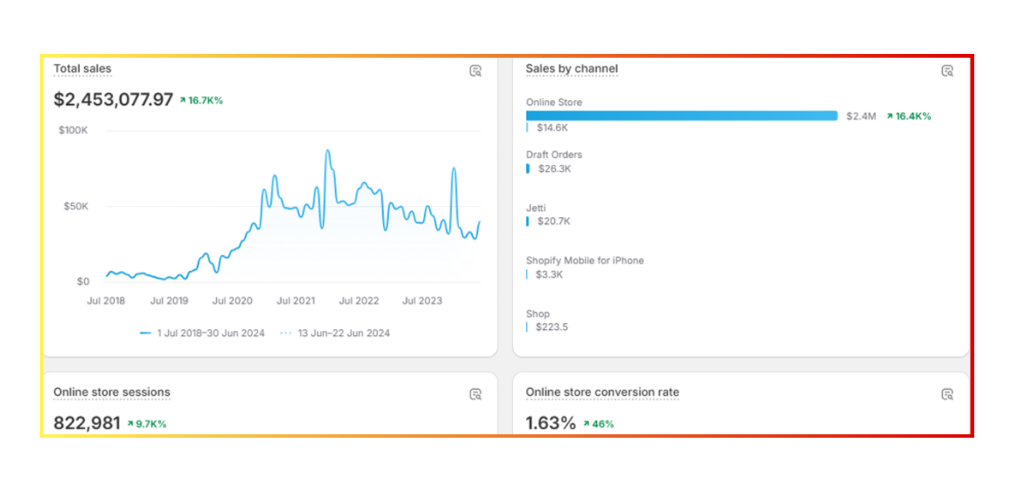This screenshot has height=496, width=1024.
Task: Click the Online store sessions heading
Action: (x=111, y=392)
